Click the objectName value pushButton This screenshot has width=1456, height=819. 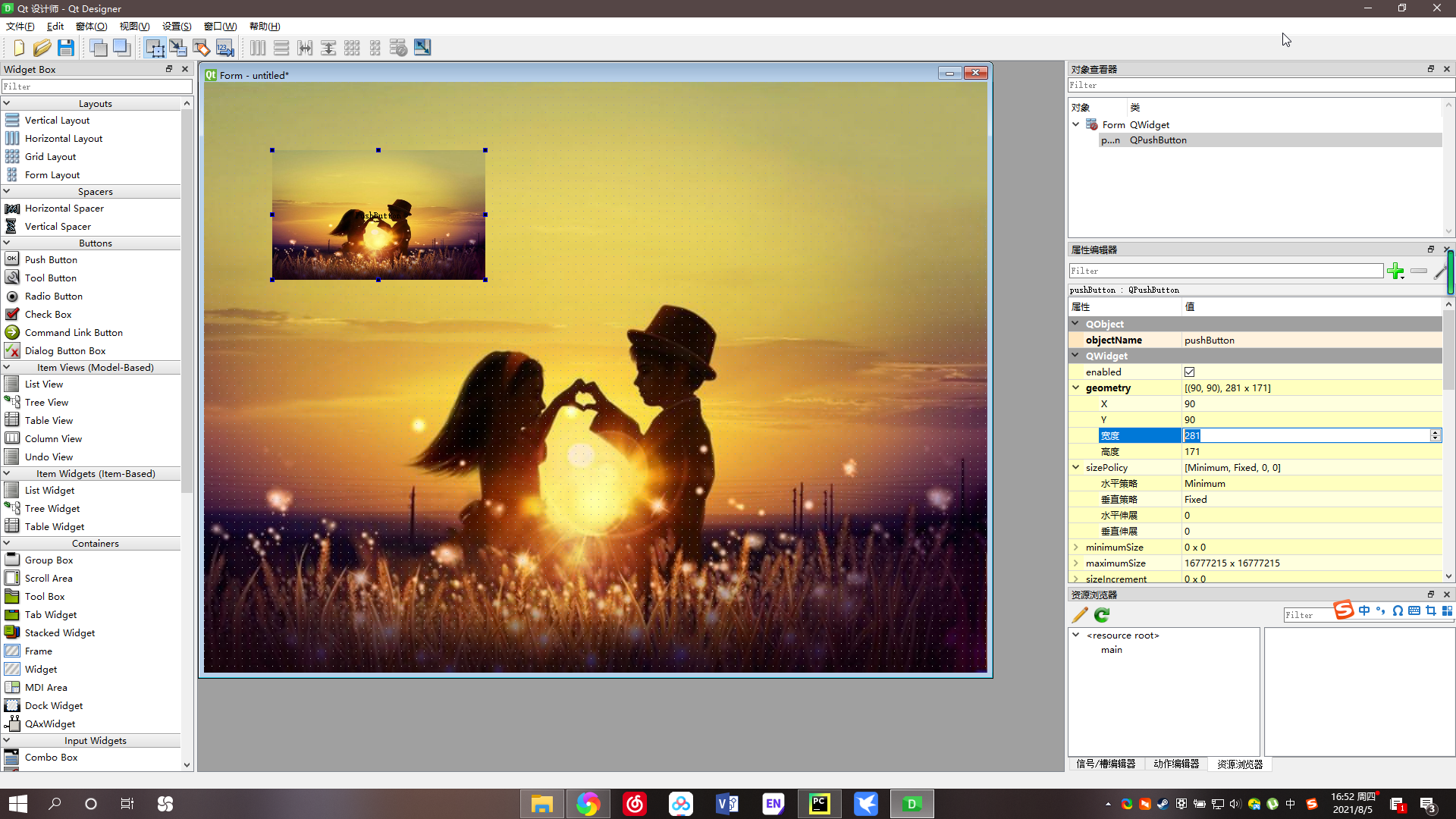[x=1209, y=340]
